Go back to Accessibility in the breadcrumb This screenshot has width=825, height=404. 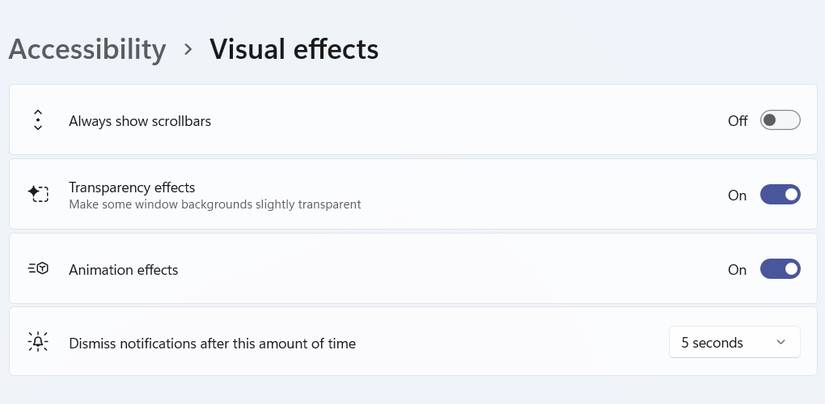click(x=87, y=49)
